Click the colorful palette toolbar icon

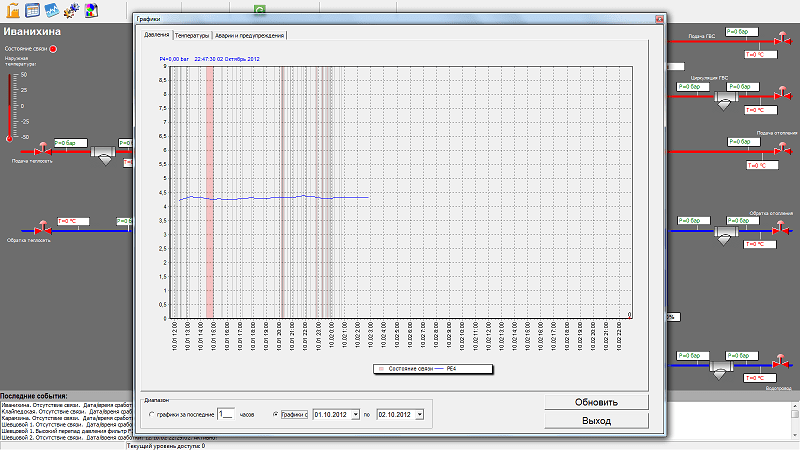pyautogui.click(x=89, y=10)
